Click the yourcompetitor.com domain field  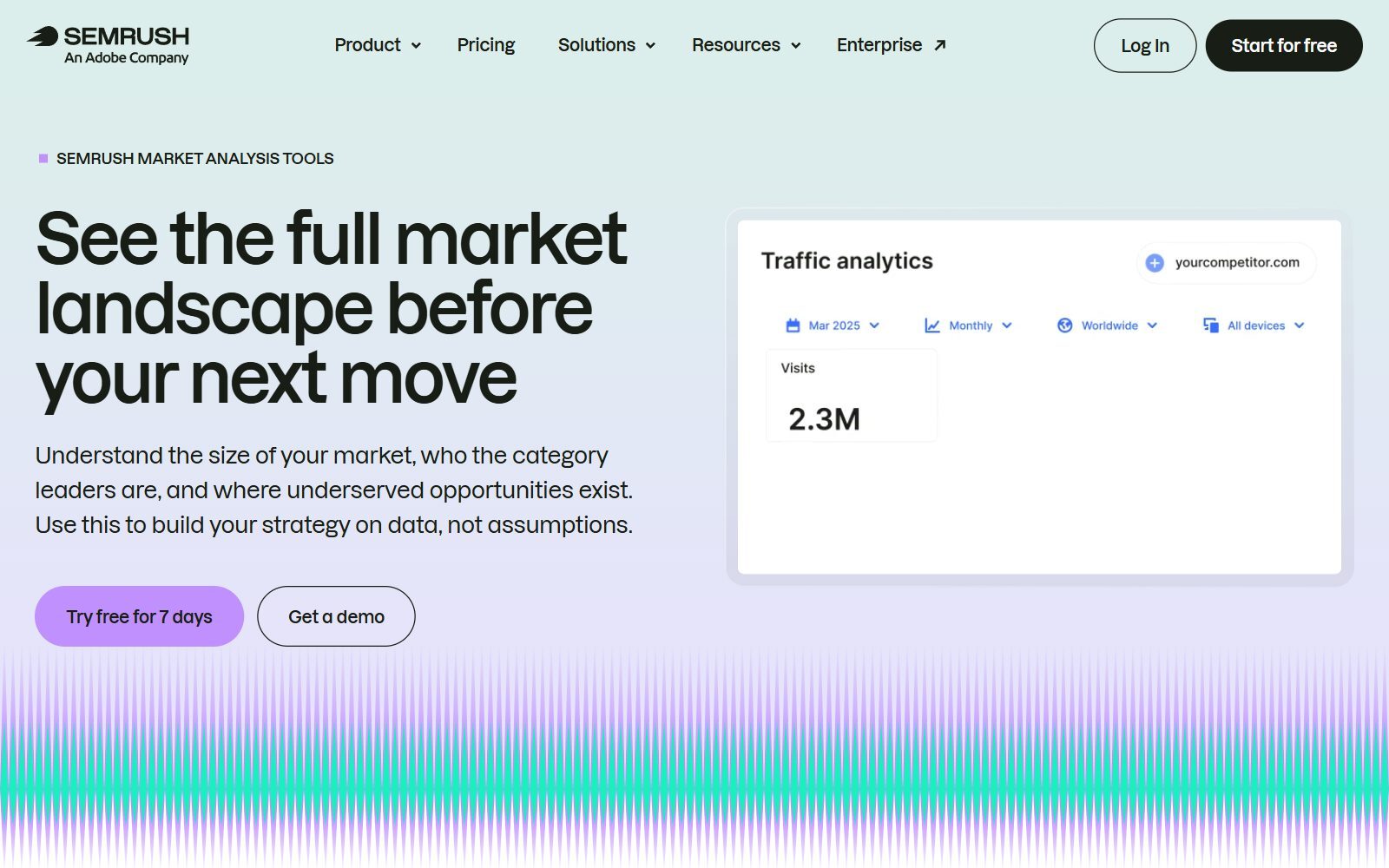pos(1226,263)
